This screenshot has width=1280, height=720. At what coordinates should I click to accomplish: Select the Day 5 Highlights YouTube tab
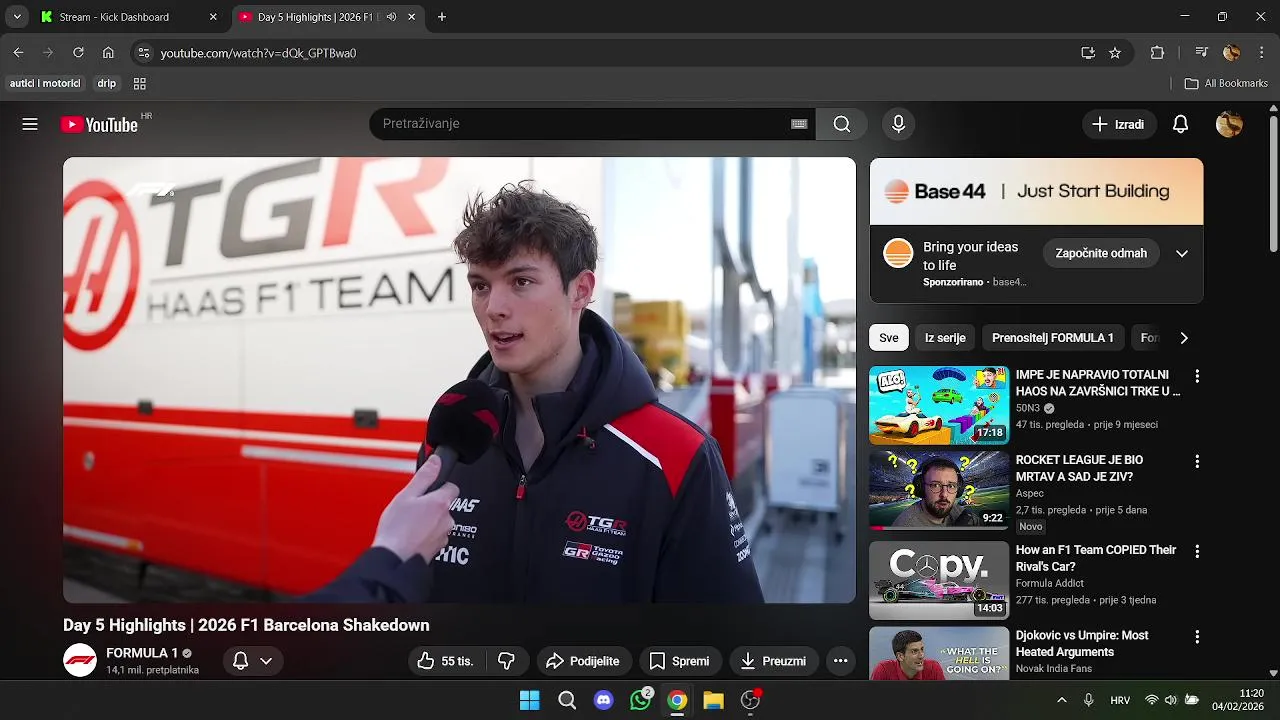[328, 17]
